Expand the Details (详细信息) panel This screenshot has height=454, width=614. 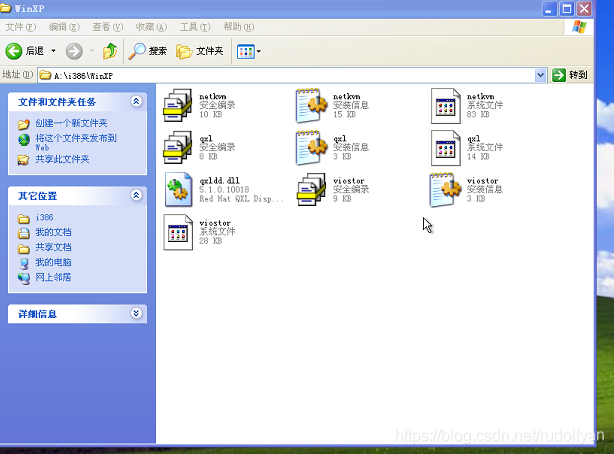[136, 313]
